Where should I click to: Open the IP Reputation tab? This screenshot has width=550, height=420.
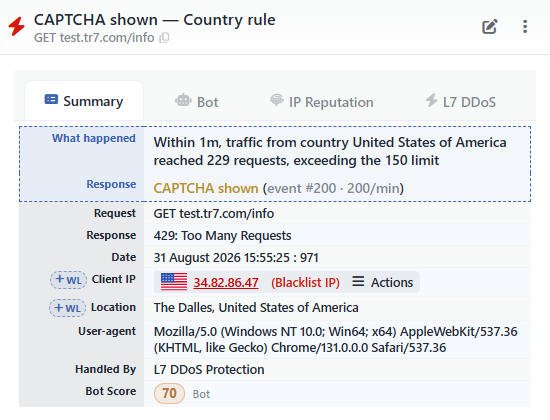pos(321,102)
